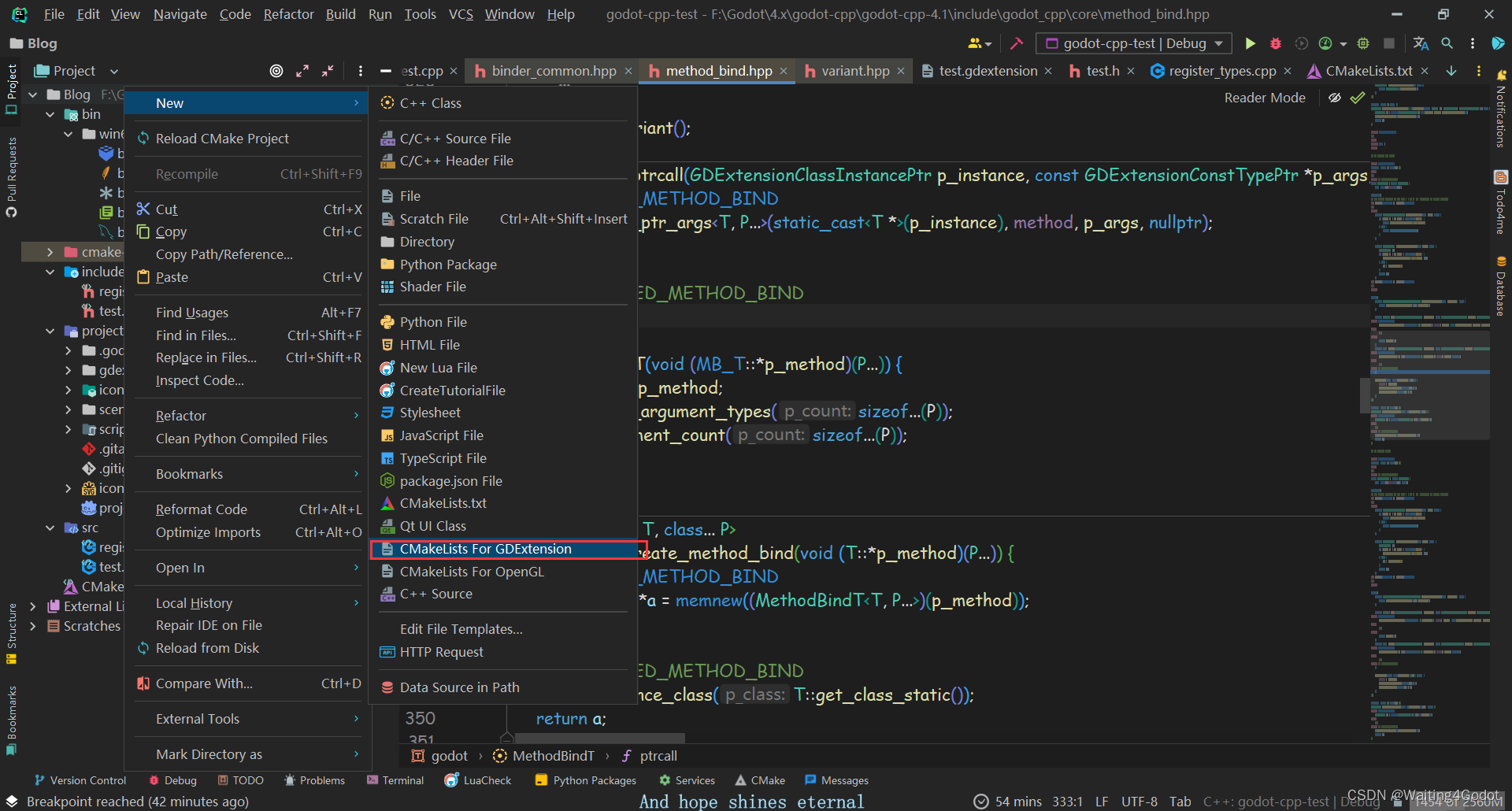
Task: Toggle inspection highlighting via the checkmarks icon
Action: (x=1358, y=98)
